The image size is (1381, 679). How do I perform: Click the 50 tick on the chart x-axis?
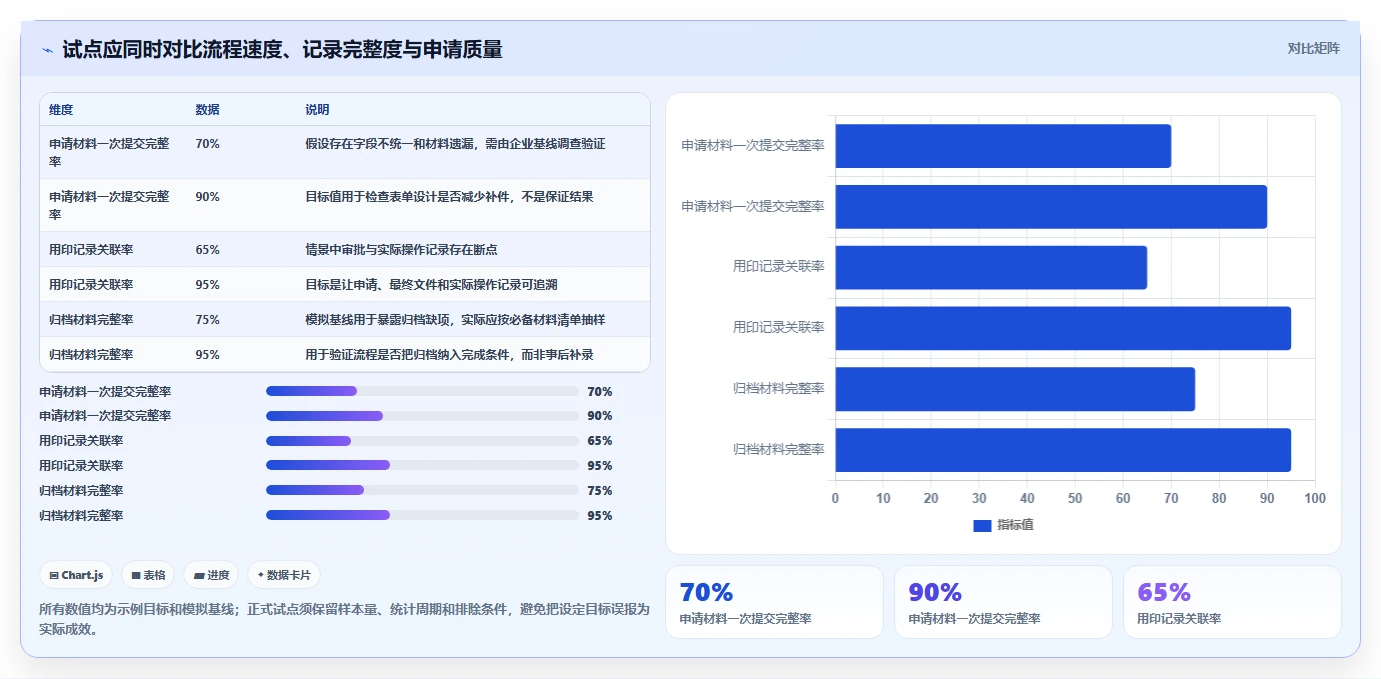1075,498
